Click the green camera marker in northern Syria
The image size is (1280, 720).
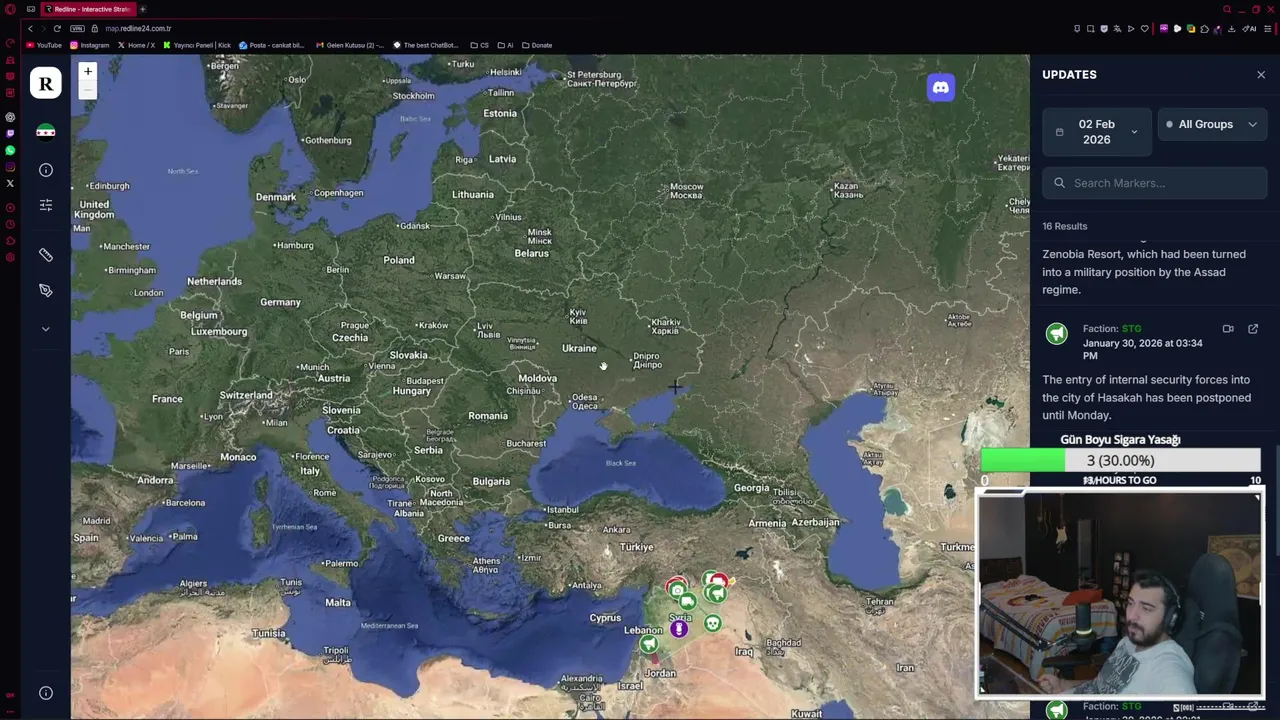(x=677, y=591)
